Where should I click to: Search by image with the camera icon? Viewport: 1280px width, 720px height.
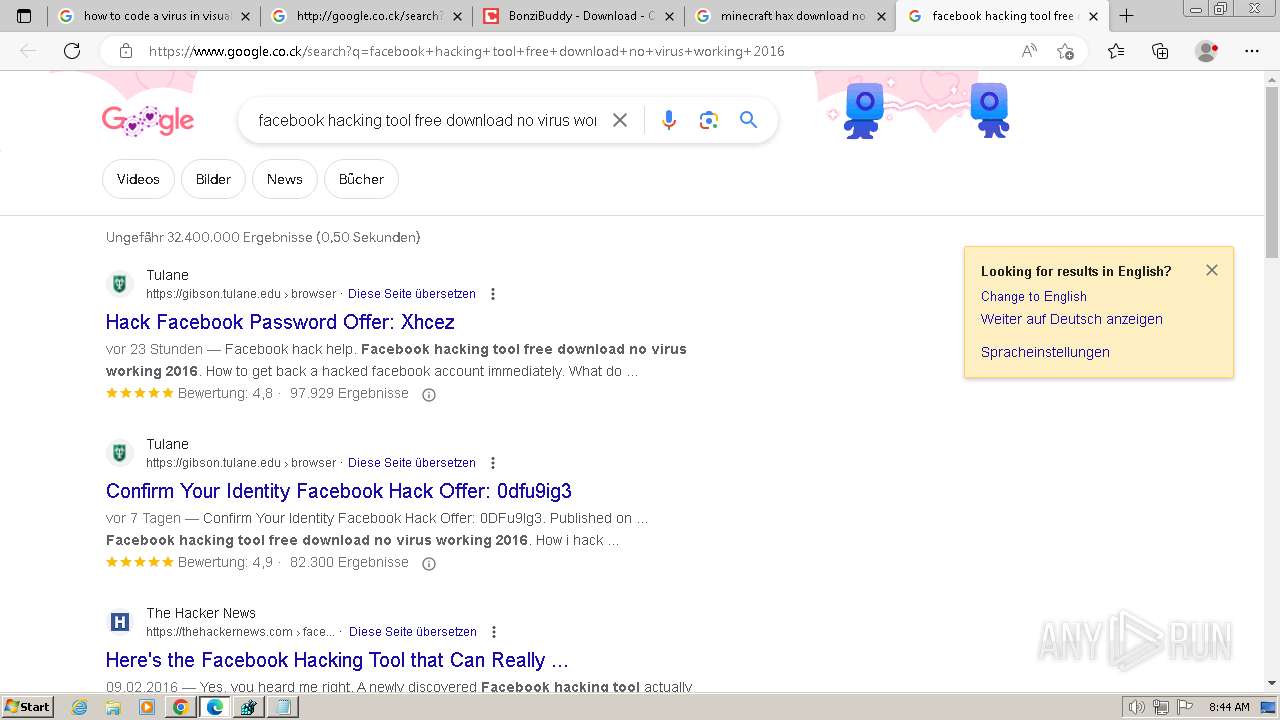coord(709,120)
